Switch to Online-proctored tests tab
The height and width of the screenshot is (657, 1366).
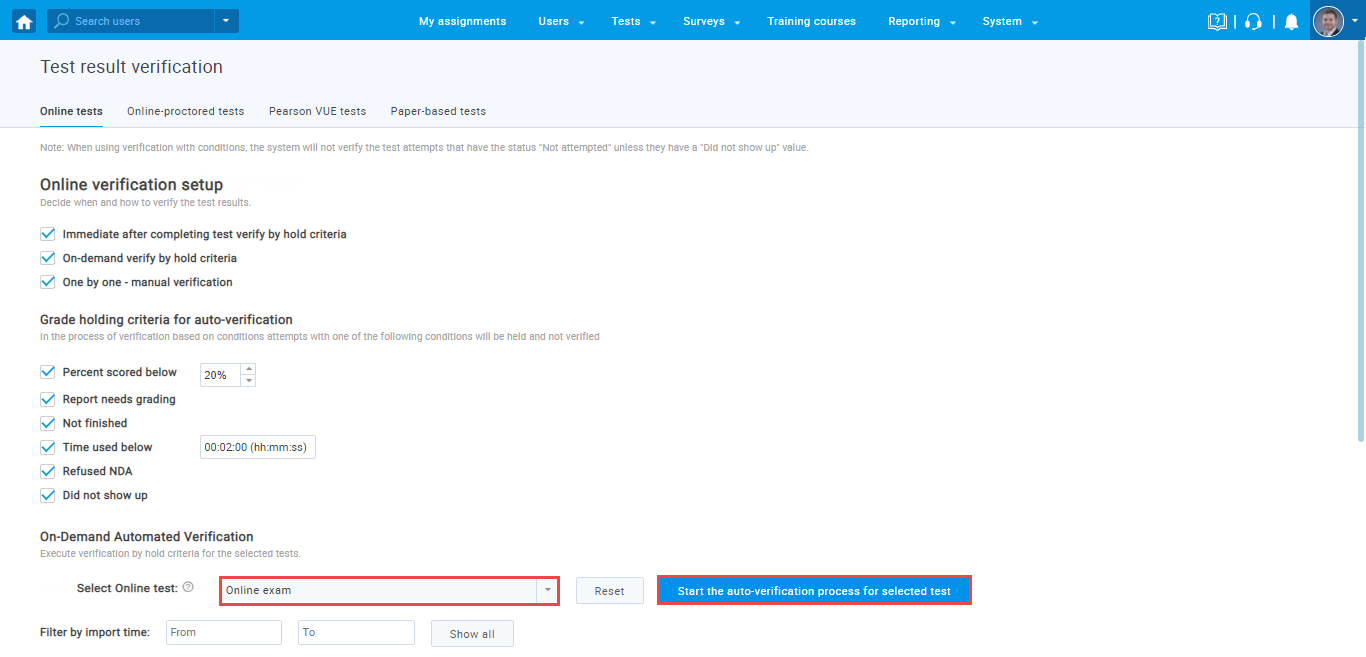pos(185,111)
